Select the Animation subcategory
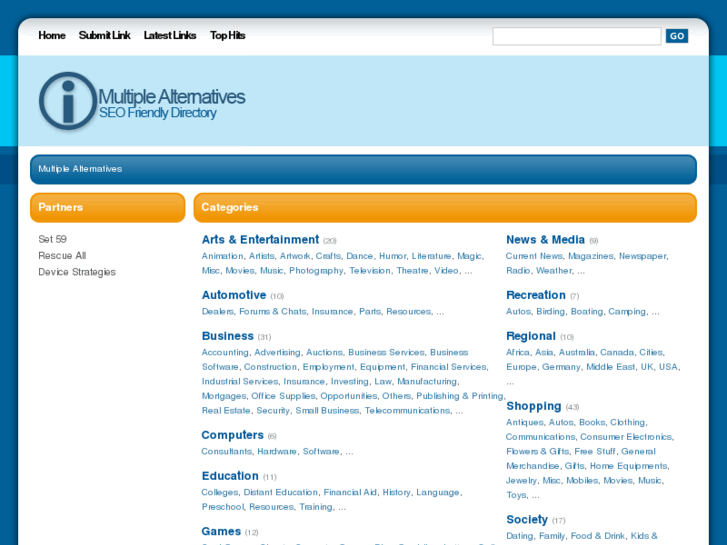 222,256
